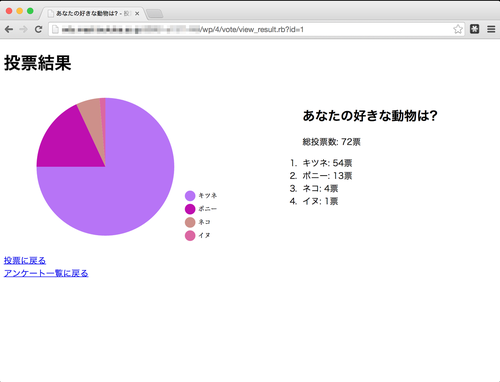
Task: Go back using the browser back arrow
Action: (9, 29)
